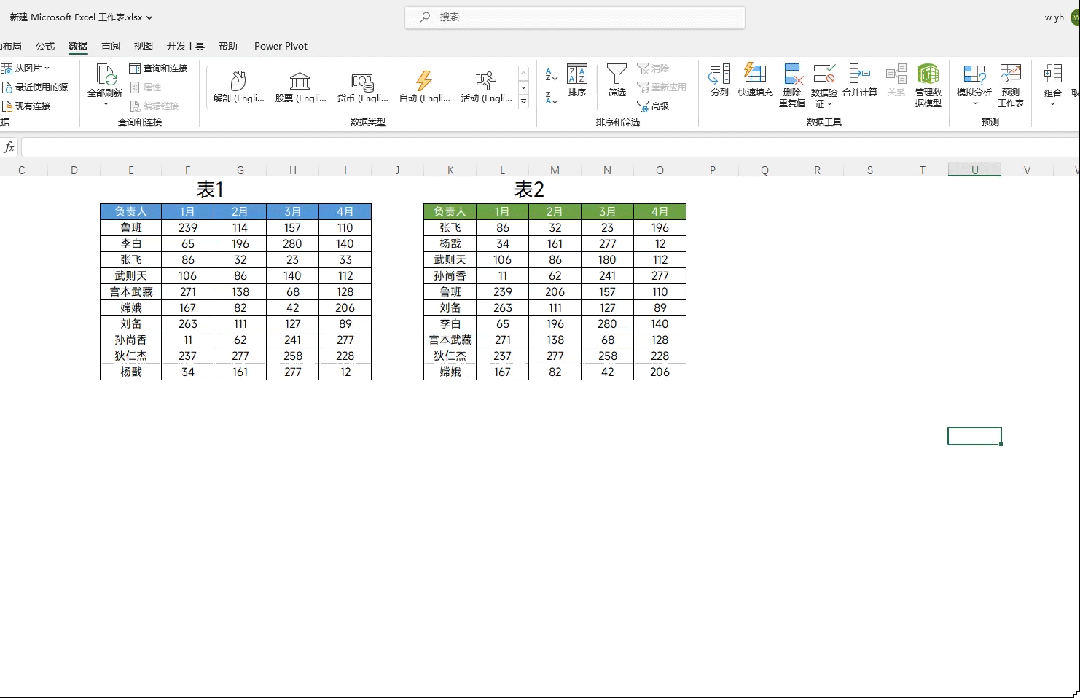The height and width of the screenshot is (698, 1080).
Task: Click the 搜索 search box
Action: 575,17
